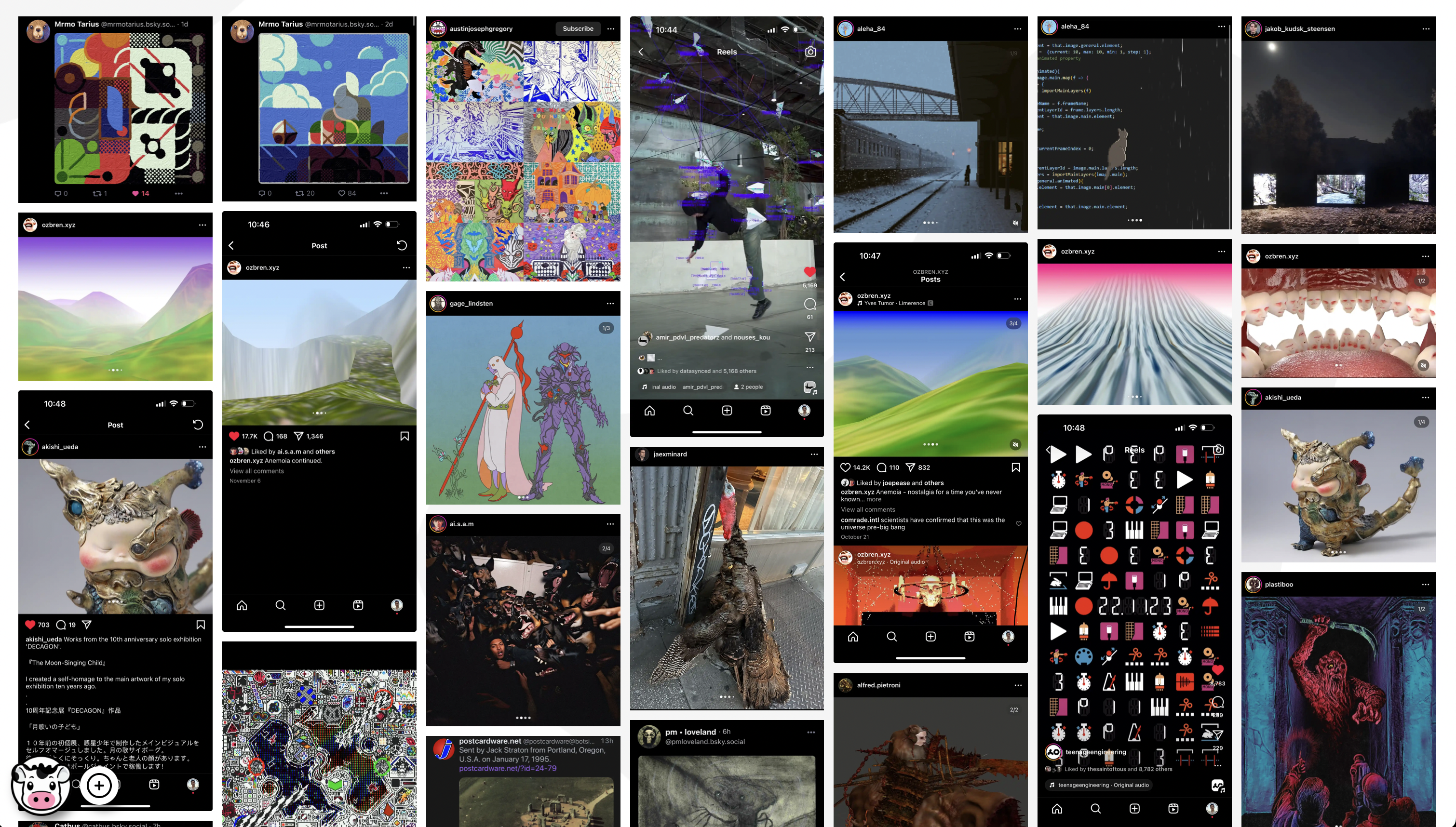Viewport: 1456px width, 827px height.
Task: Open Reels tab in 10:46 Post nav bar
Action: pos(359,605)
